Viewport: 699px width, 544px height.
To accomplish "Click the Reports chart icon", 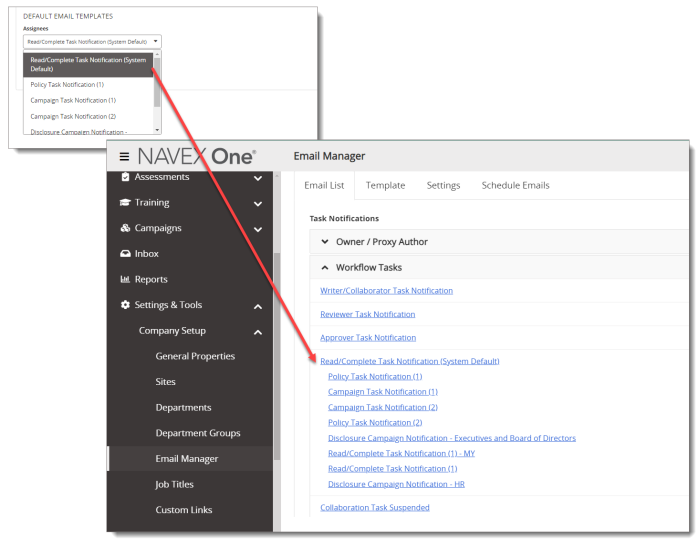I will point(125,279).
